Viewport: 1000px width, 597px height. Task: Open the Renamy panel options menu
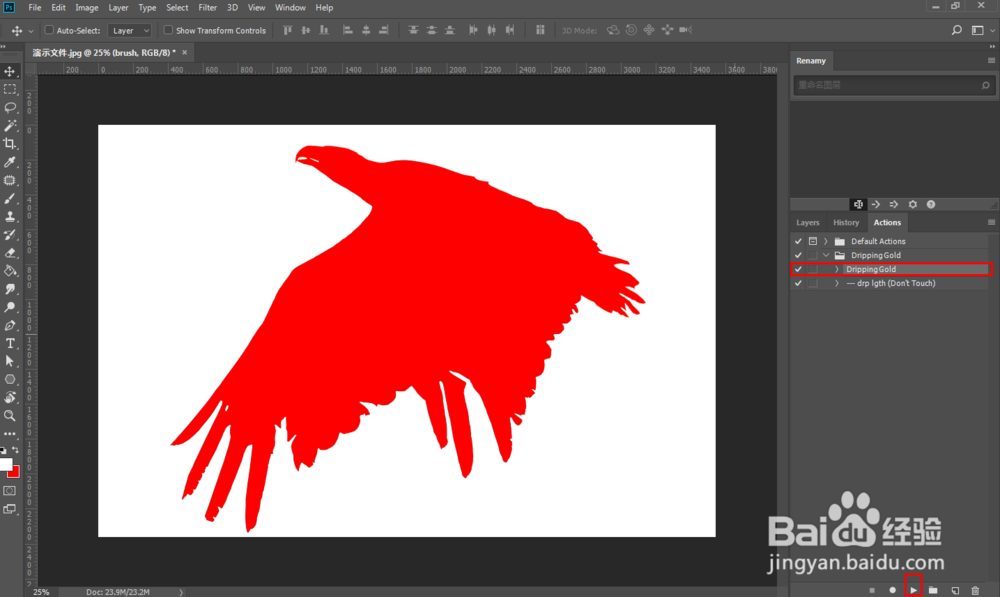coord(991,61)
